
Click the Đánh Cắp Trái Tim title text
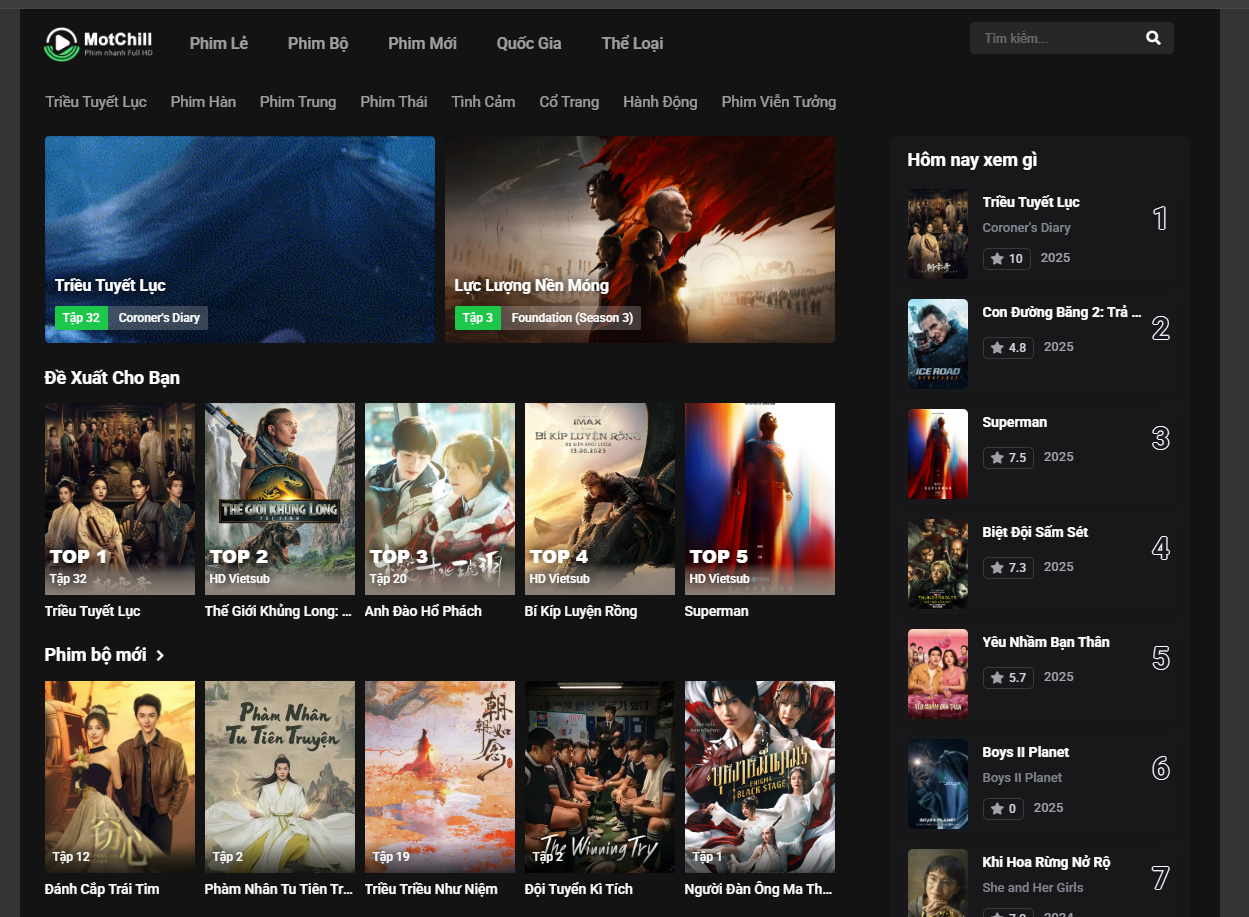pyautogui.click(x=102, y=889)
